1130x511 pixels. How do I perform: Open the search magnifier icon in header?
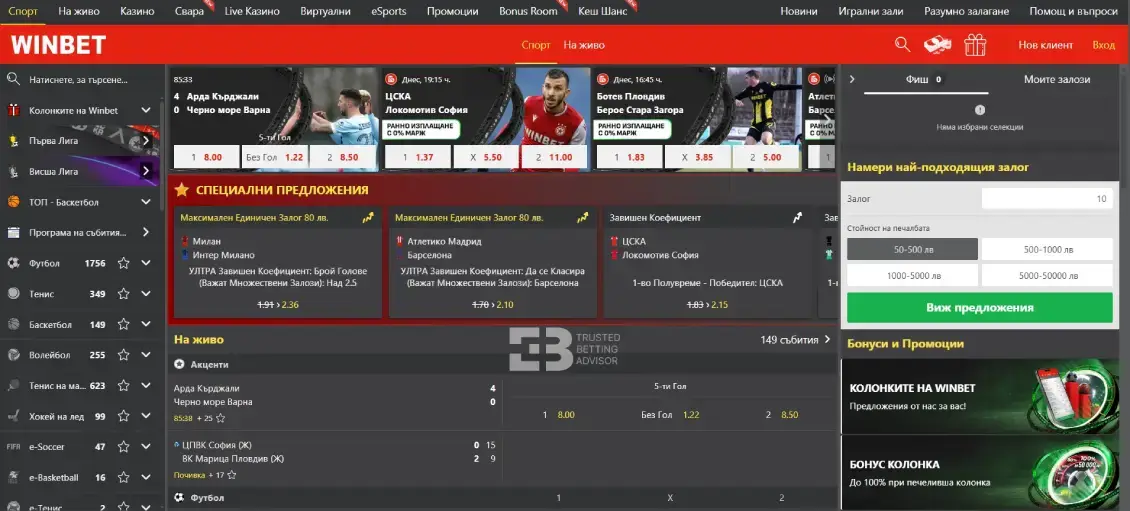pos(902,45)
